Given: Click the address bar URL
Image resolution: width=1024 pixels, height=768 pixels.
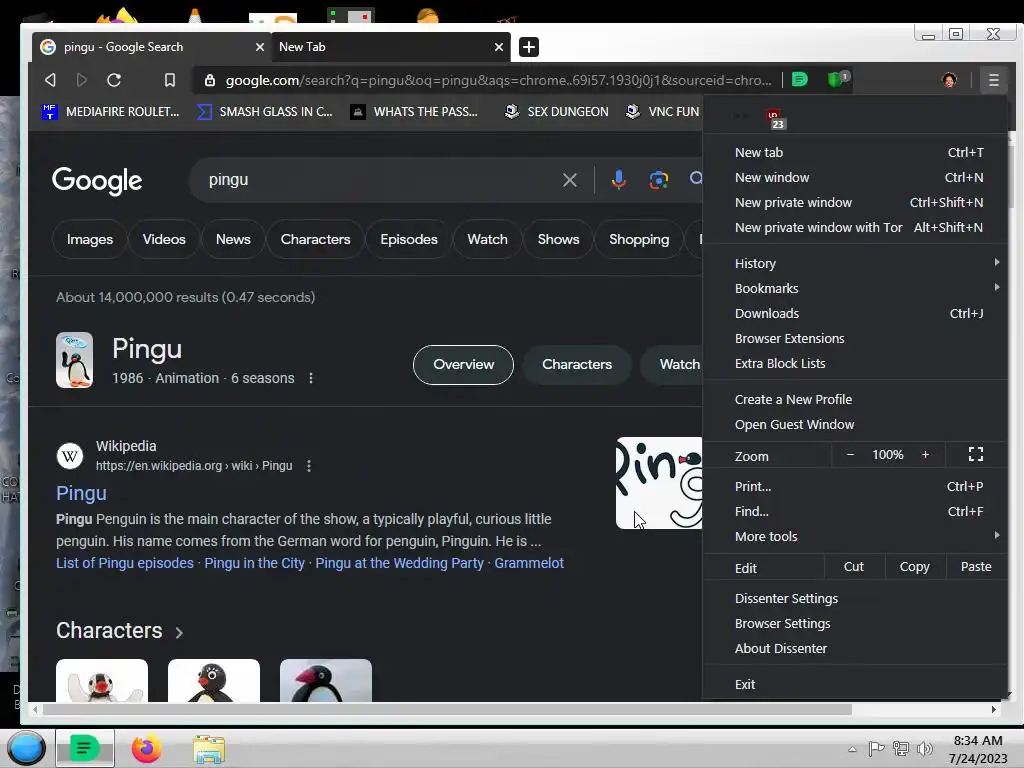Looking at the screenshot, I should coord(498,80).
